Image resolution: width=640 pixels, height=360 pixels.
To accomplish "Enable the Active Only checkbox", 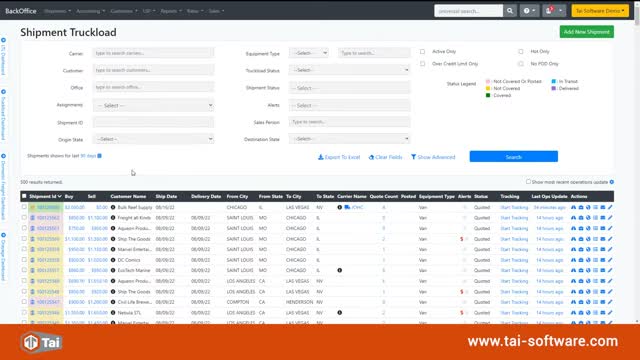I will pos(422,52).
